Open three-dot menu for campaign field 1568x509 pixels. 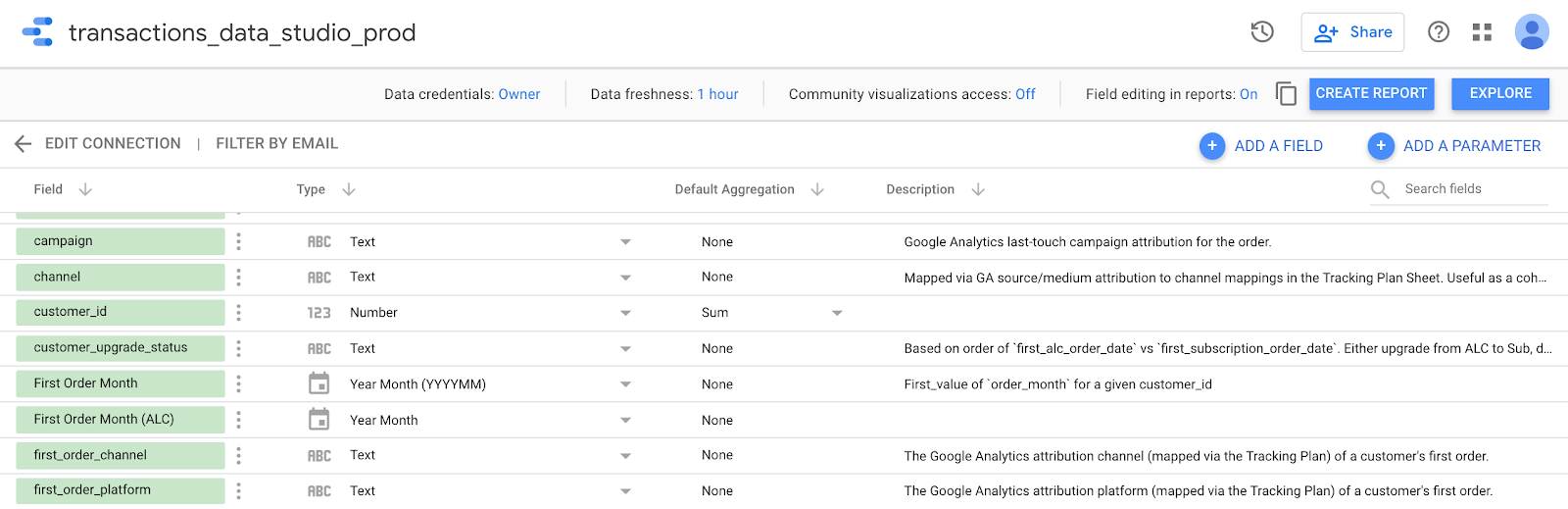pyautogui.click(x=238, y=241)
